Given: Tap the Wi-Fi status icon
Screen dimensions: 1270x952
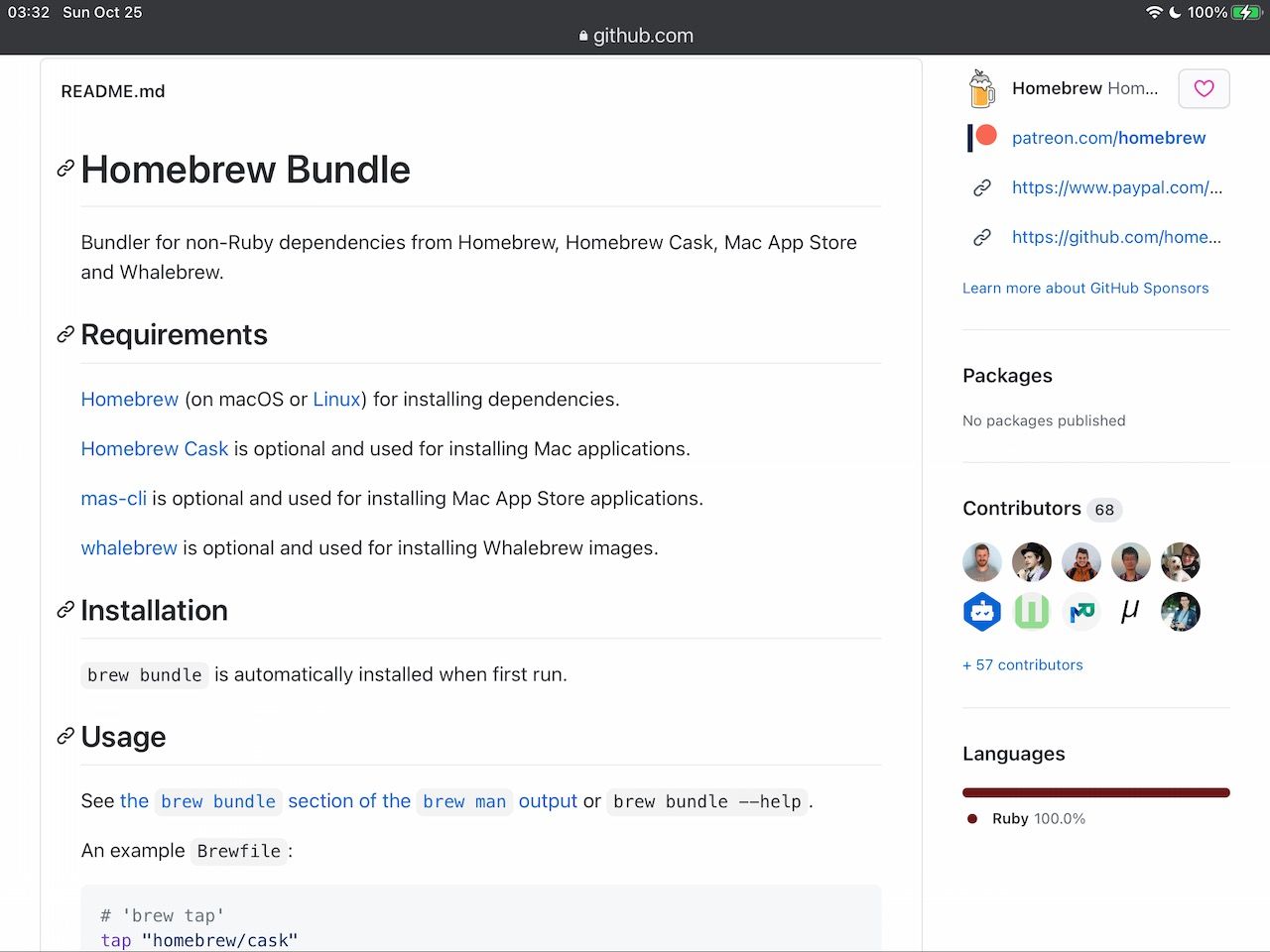Looking at the screenshot, I should [x=1154, y=12].
